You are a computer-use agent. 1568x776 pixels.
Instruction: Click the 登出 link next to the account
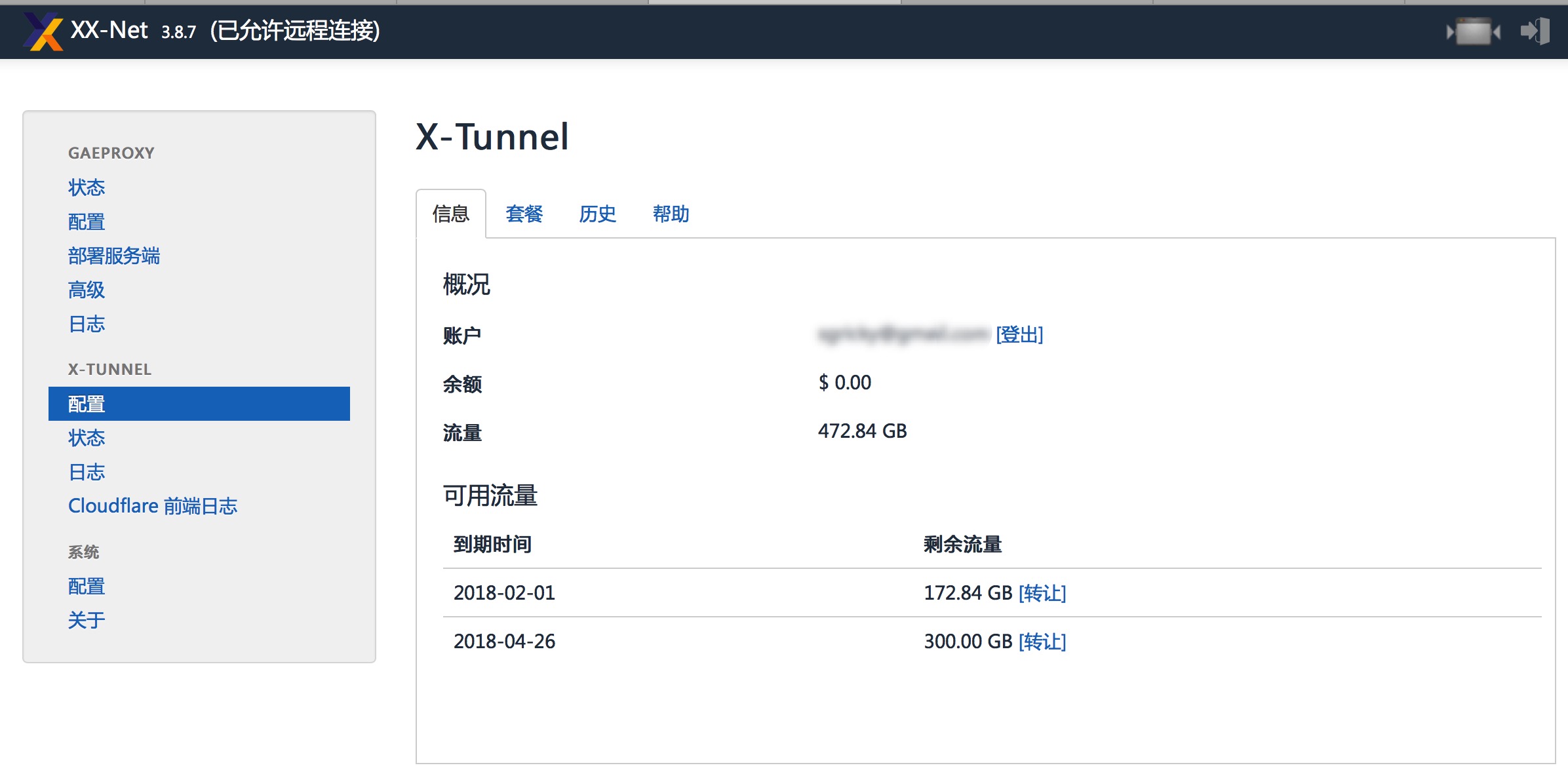(1019, 335)
